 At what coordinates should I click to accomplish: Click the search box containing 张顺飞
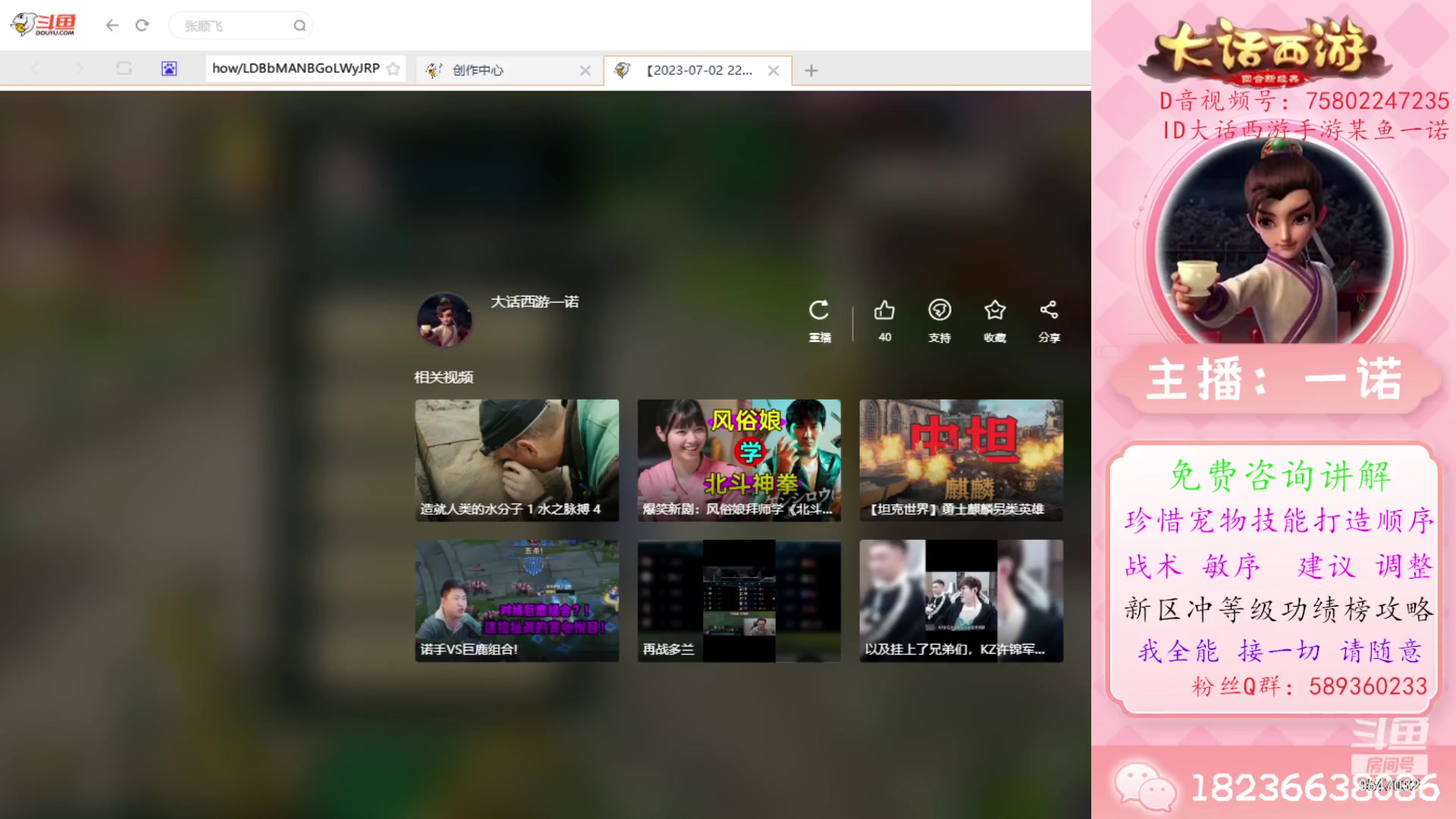pyautogui.click(x=240, y=26)
